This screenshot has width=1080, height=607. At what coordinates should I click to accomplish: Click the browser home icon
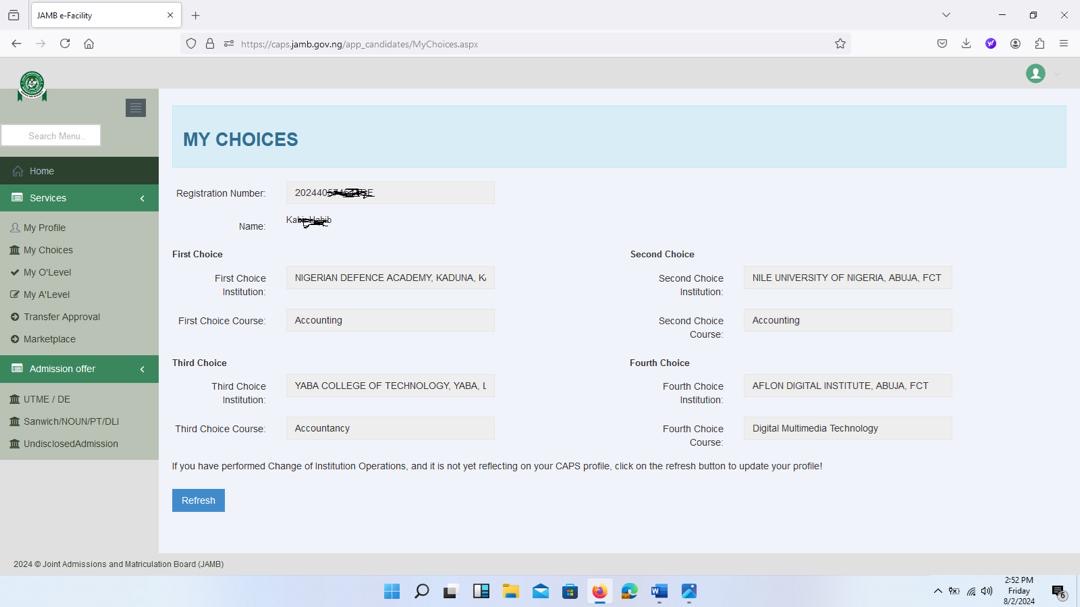coord(89,44)
